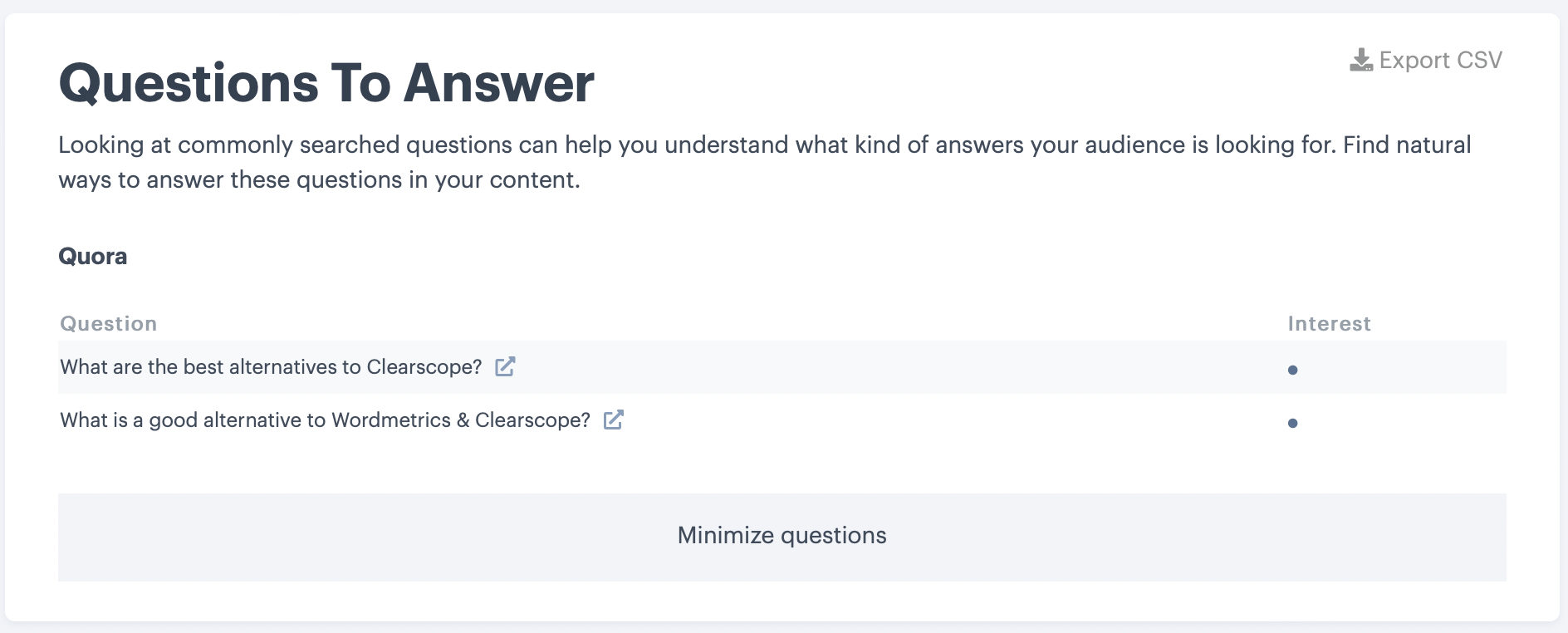Click the Questions To Answer title
Image resolution: width=1568 pixels, height=633 pixels.
coord(326,83)
